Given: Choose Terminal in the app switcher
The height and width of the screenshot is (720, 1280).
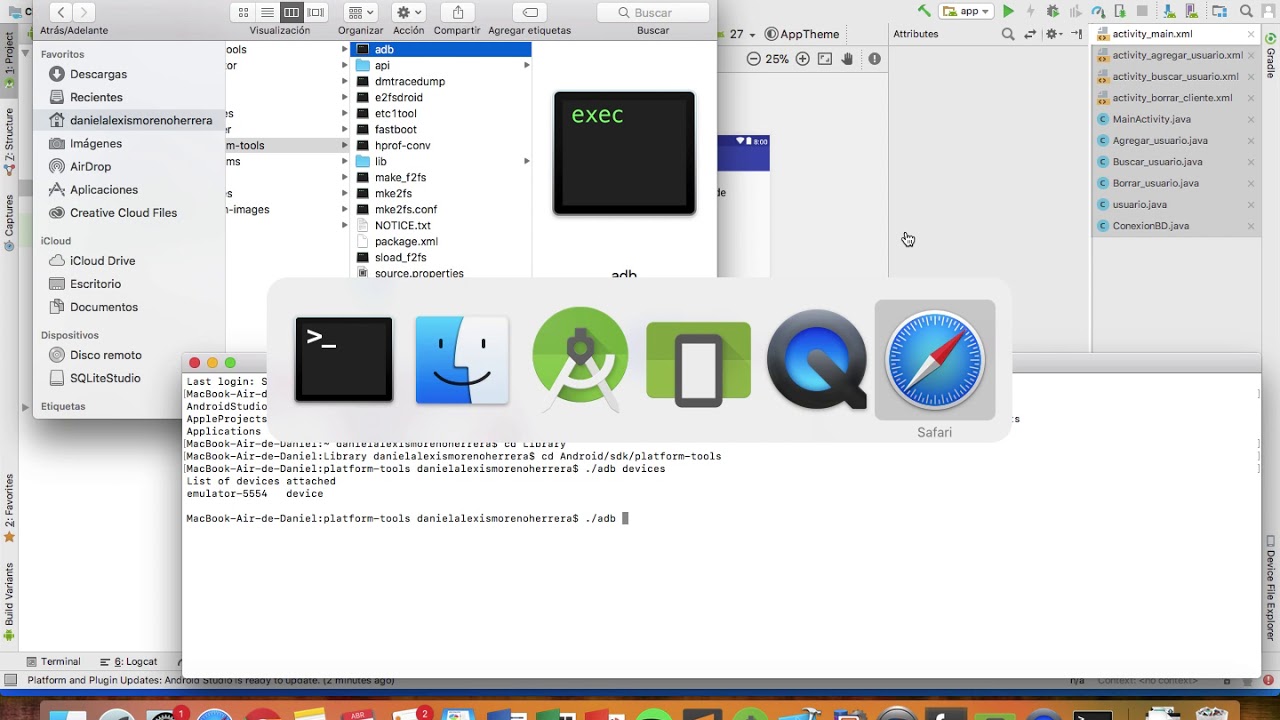Looking at the screenshot, I should 344,360.
